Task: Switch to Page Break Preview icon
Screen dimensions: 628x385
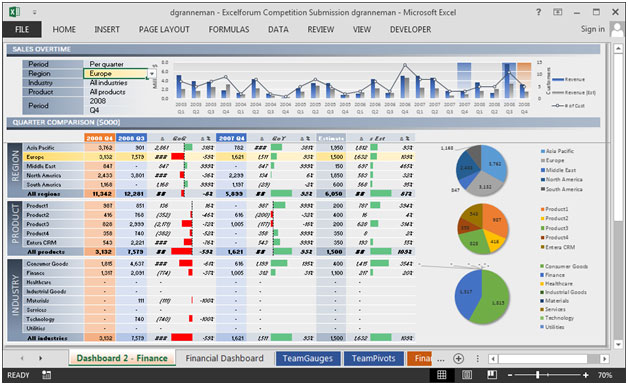Action: pyautogui.click(x=492, y=375)
